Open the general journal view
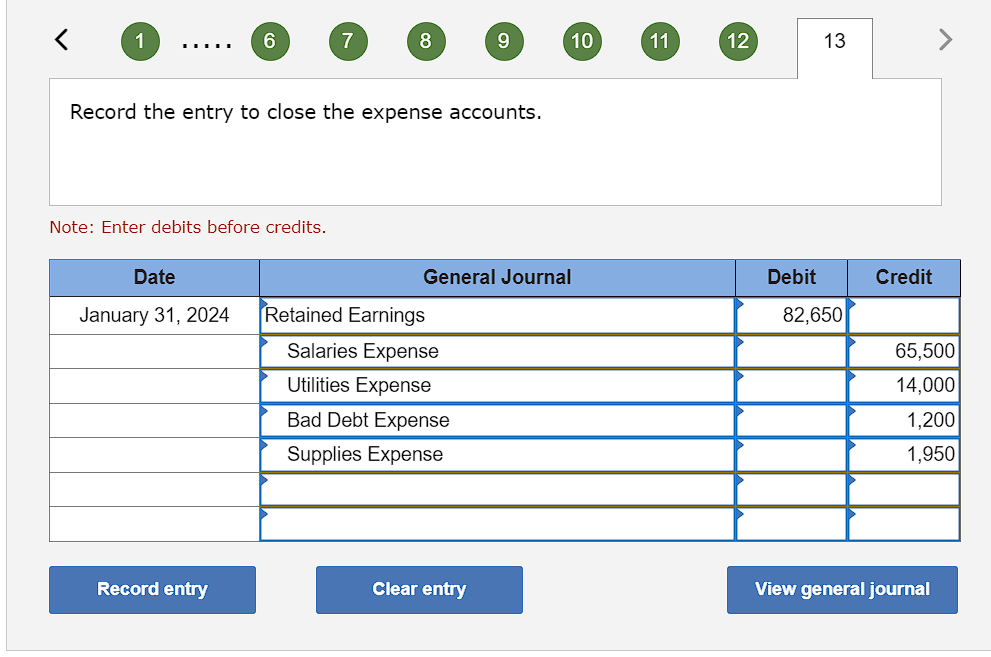 pyautogui.click(x=842, y=590)
